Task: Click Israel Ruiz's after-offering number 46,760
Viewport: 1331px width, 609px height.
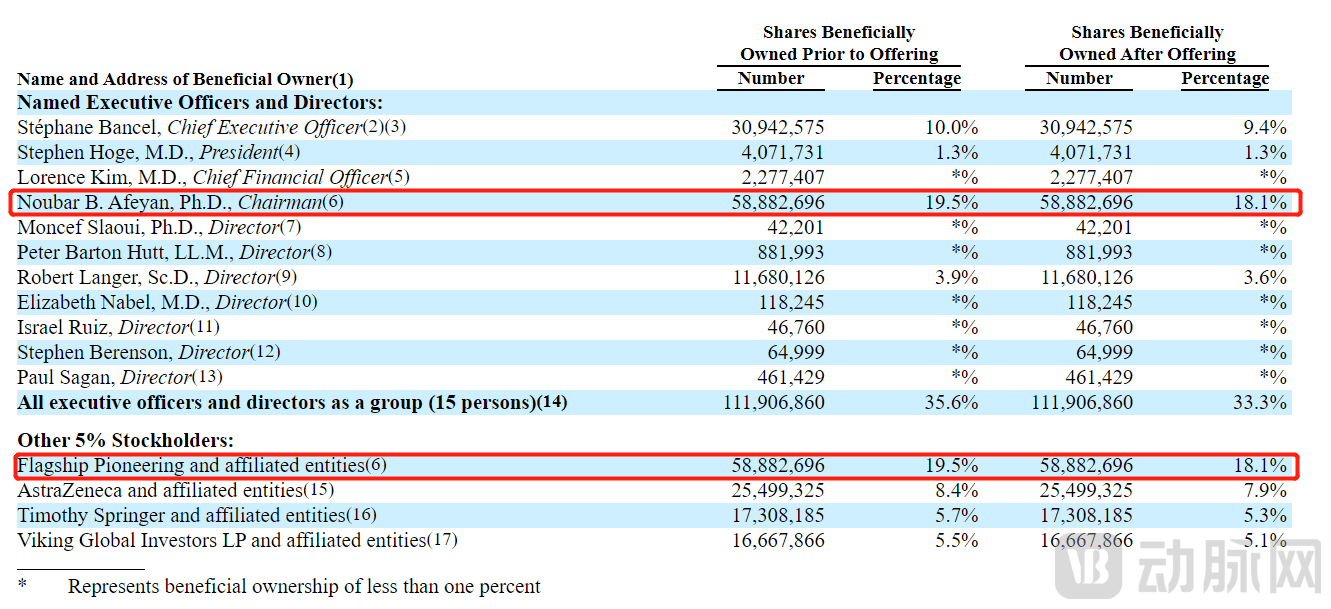Action: (1104, 327)
